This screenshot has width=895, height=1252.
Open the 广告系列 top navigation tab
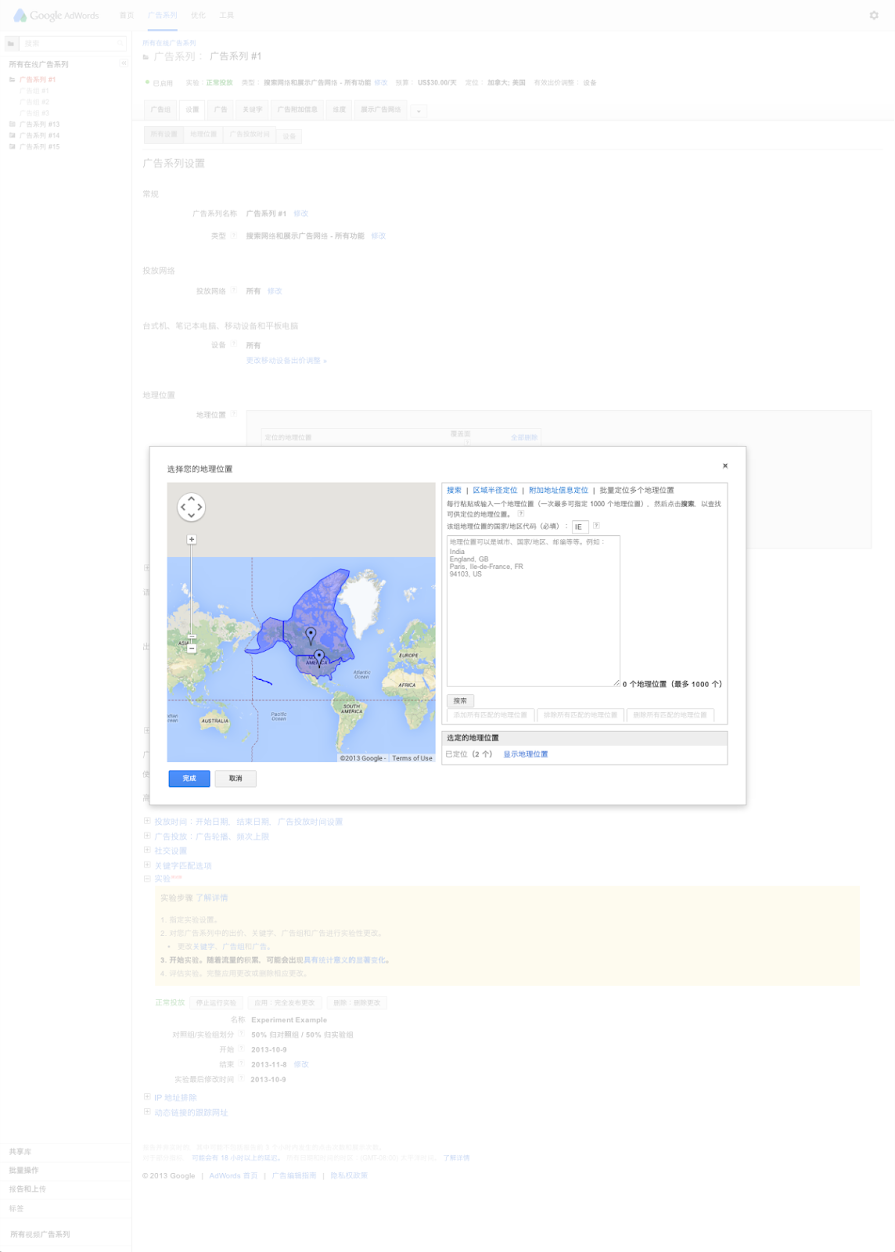coord(162,16)
